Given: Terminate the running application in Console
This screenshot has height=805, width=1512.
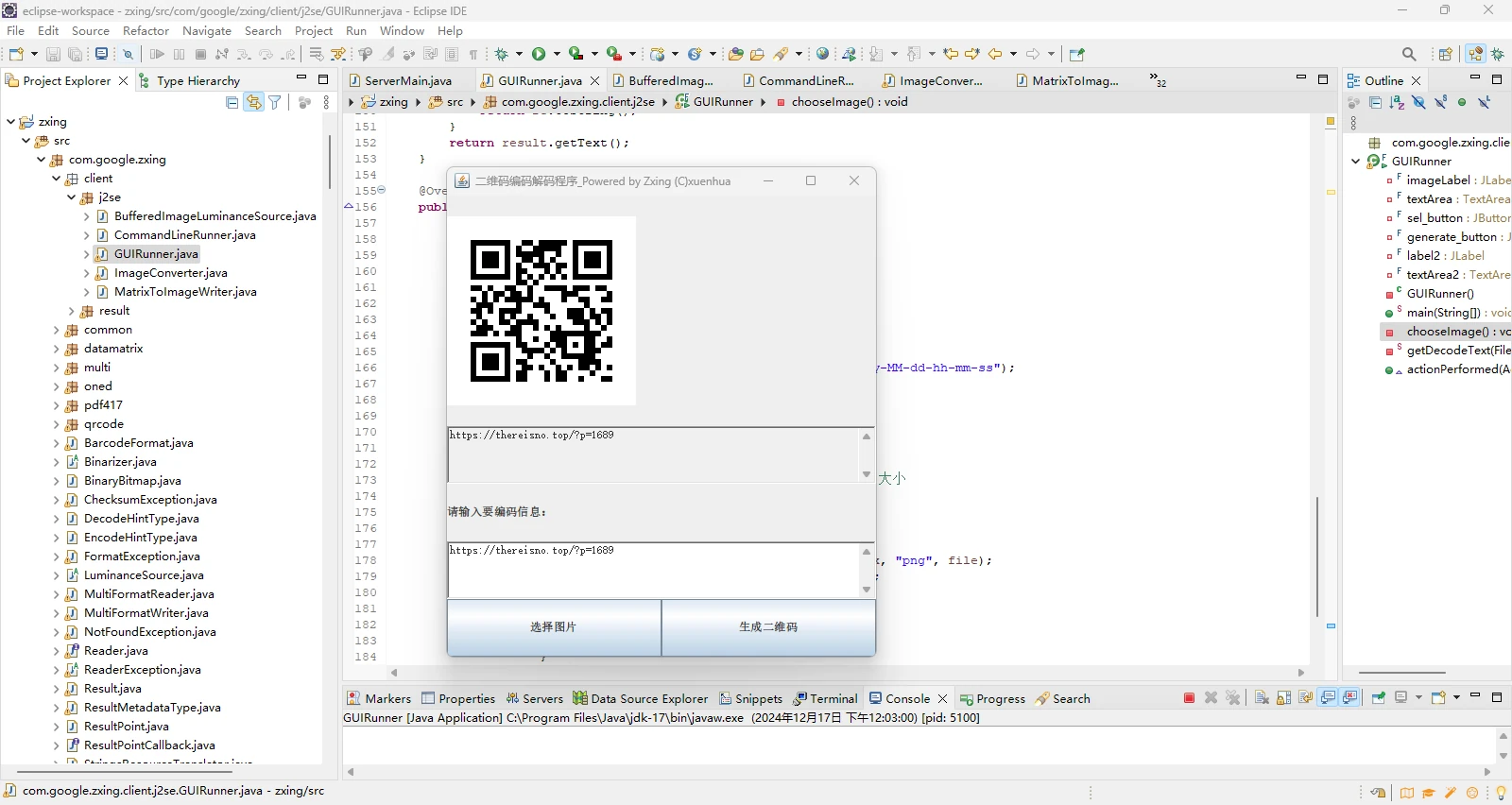Looking at the screenshot, I should [x=1189, y=698].
